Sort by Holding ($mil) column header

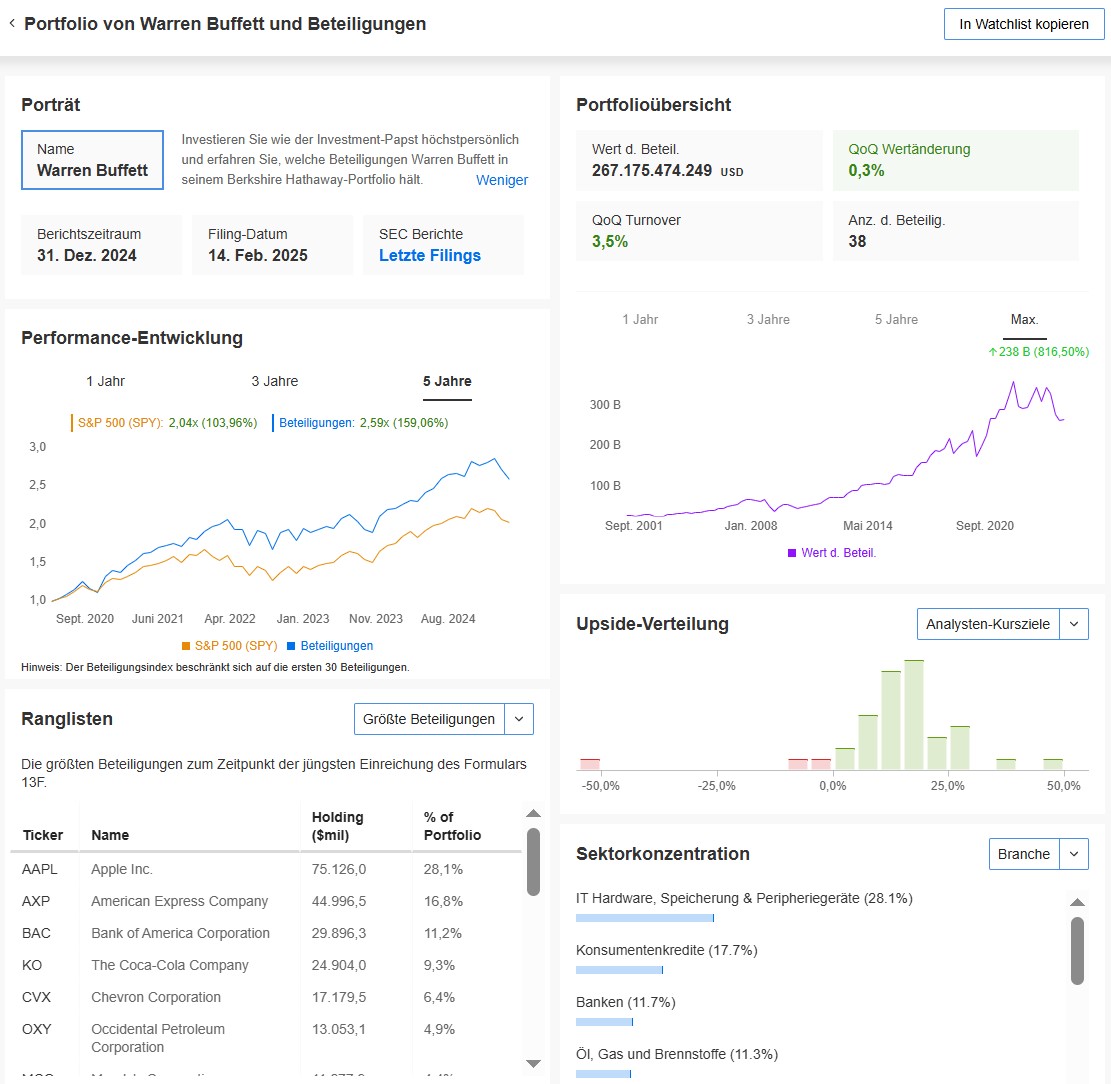click(337, 826)
